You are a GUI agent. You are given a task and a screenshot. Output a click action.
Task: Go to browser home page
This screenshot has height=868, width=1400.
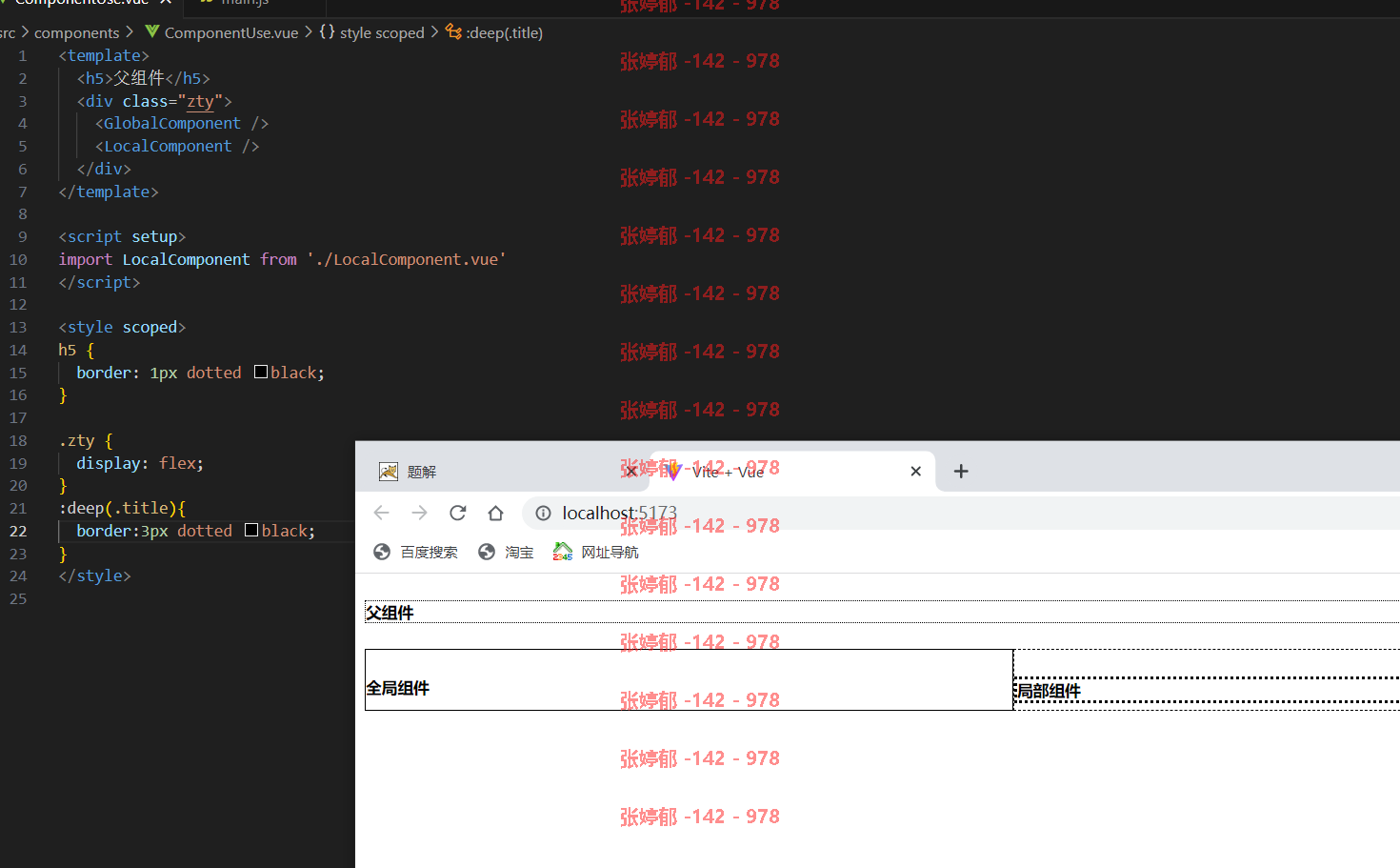coord(495,513)
